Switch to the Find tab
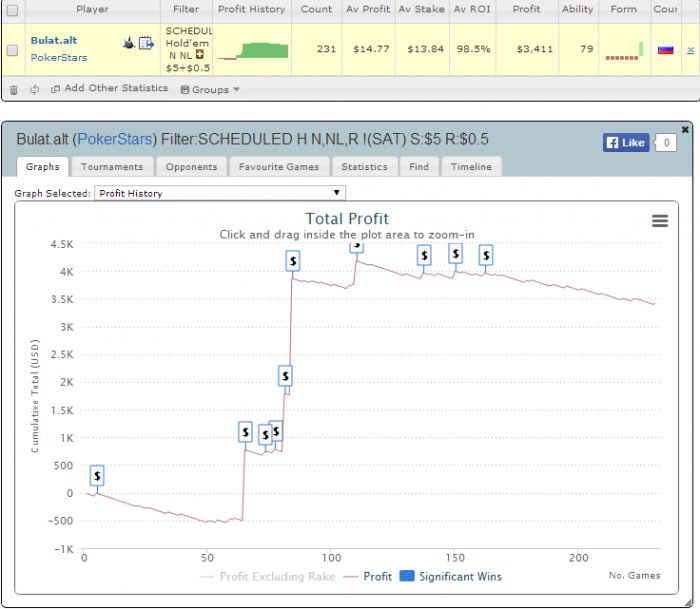Viewport: 700px width, 609px height. point(419,167)
